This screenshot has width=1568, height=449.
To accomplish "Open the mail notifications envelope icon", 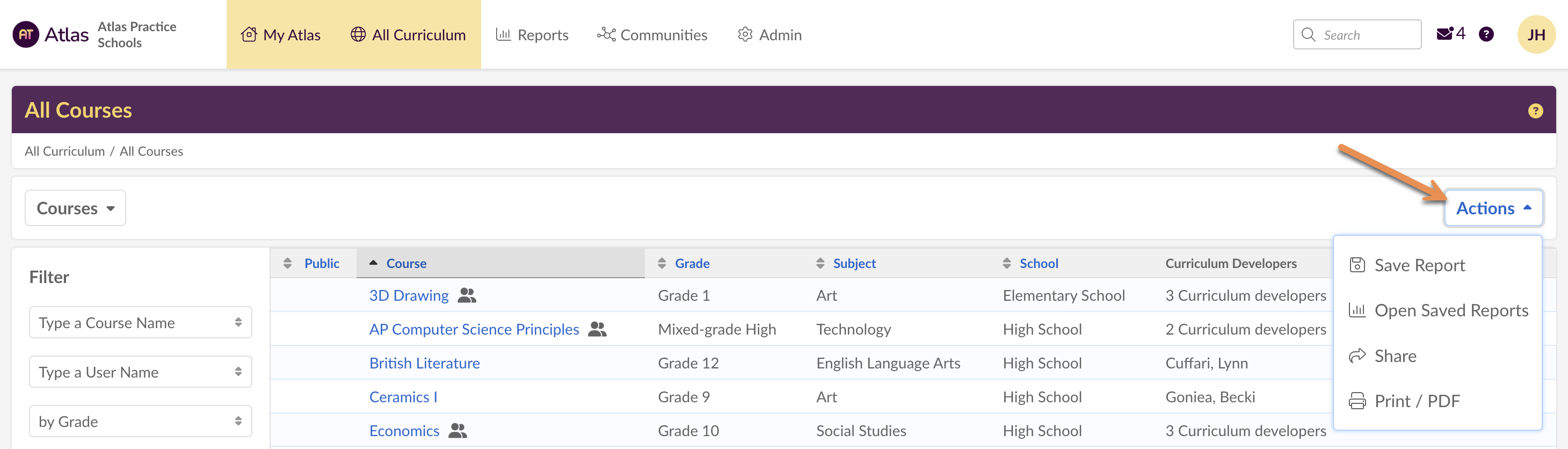I will pyautogui.click(x=1444, y=34).
